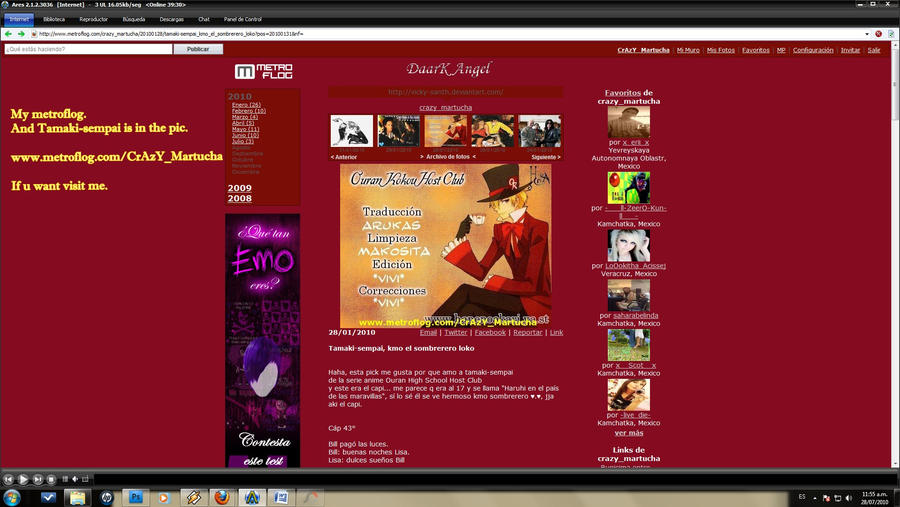Viewport: 900px width, 507px height.
Task: Open the Archivo de fotos link
Action: tap(448, 157)
